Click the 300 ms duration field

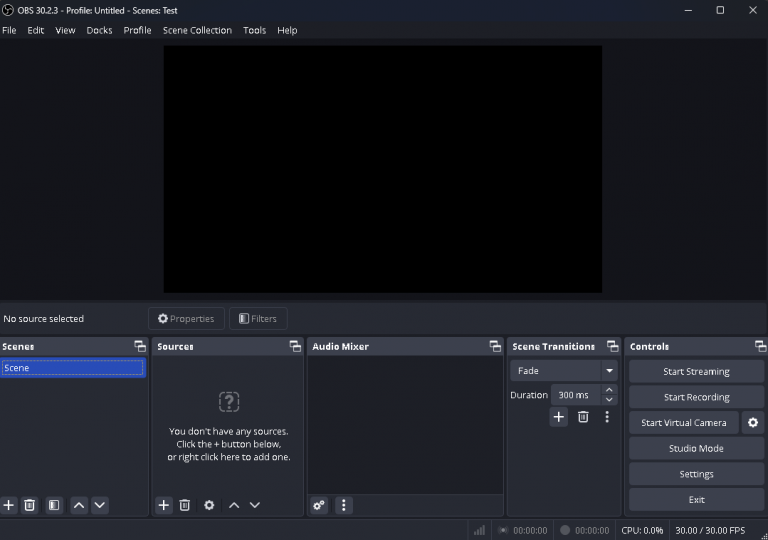(x=576, y=395)
